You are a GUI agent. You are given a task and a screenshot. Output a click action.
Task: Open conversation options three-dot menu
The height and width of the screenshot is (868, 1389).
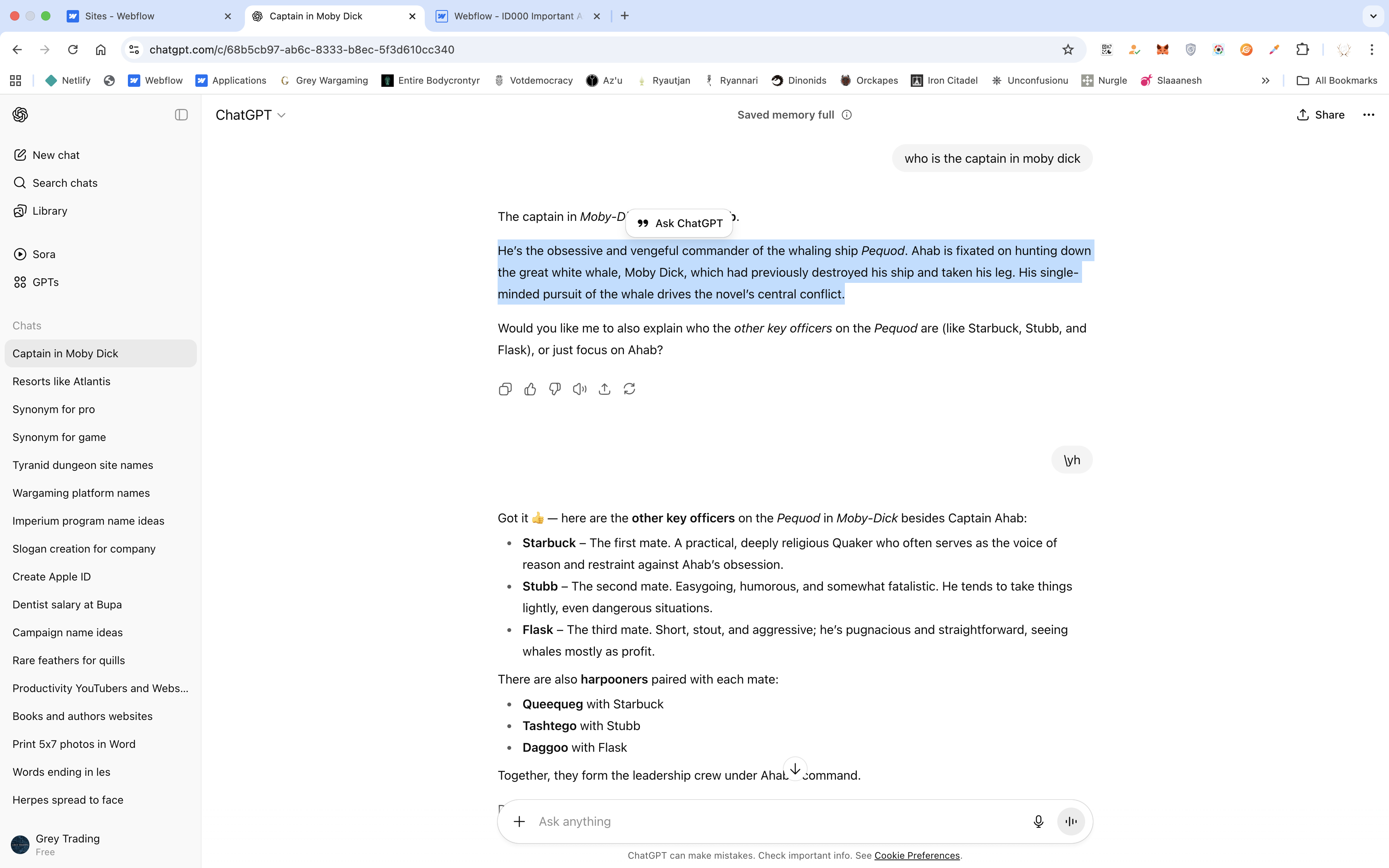[x=1368, y=115]
